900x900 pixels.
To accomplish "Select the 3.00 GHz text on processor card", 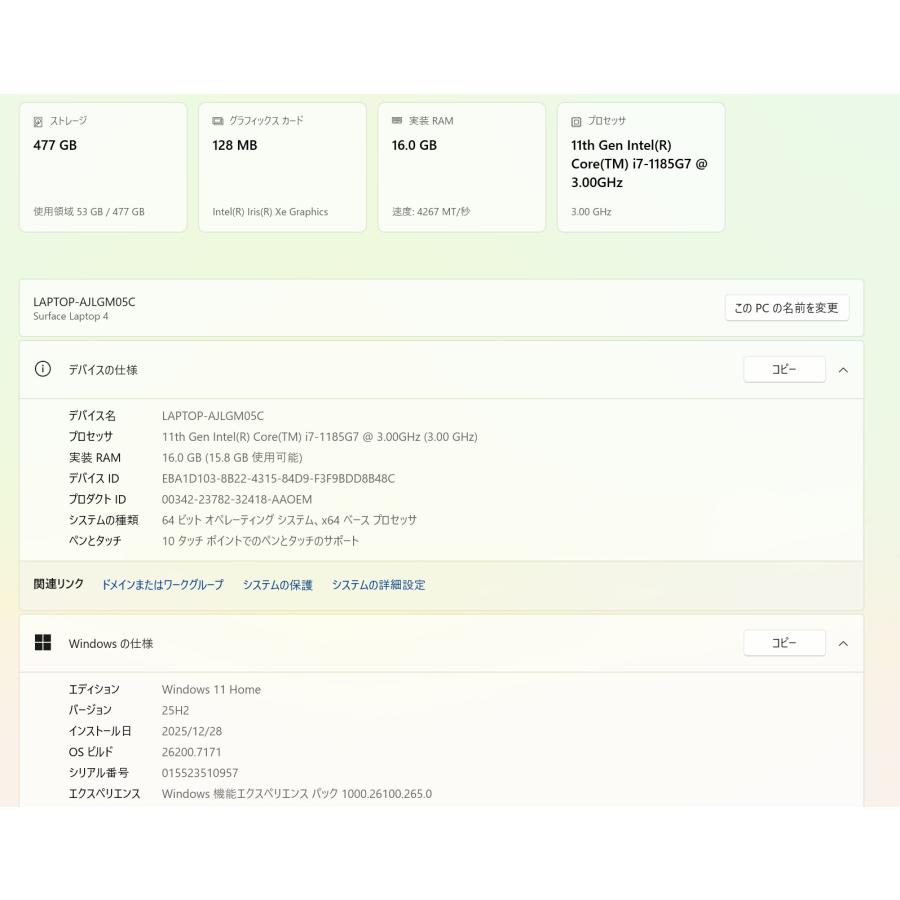I will coord(591,212).
